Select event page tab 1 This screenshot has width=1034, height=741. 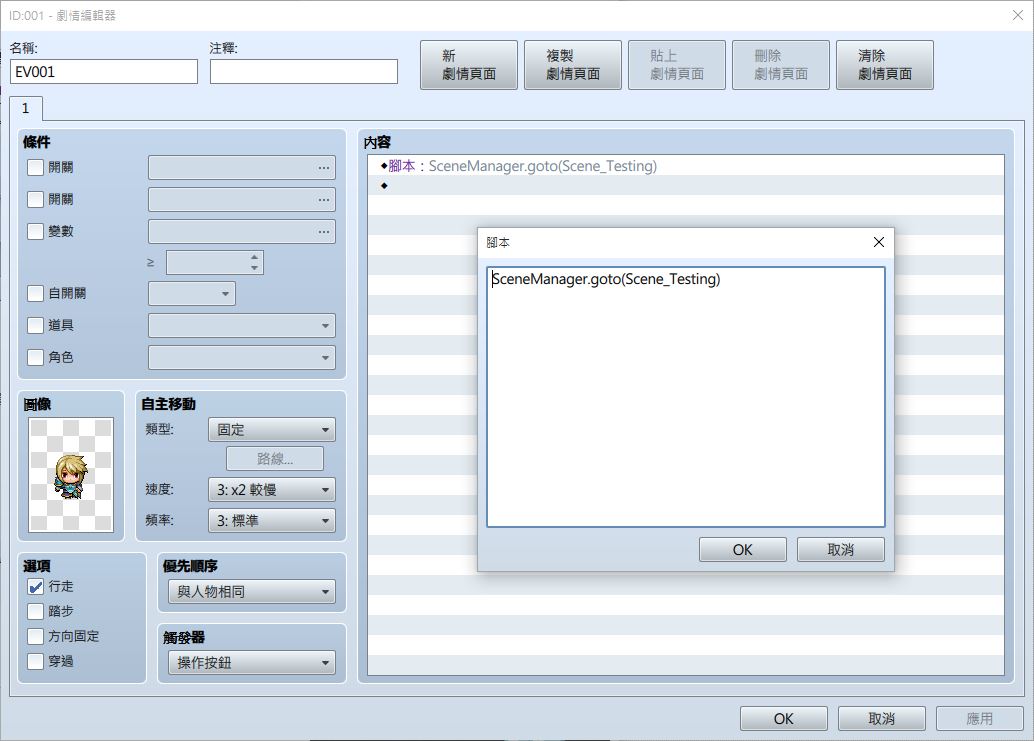tap(26, 109)
